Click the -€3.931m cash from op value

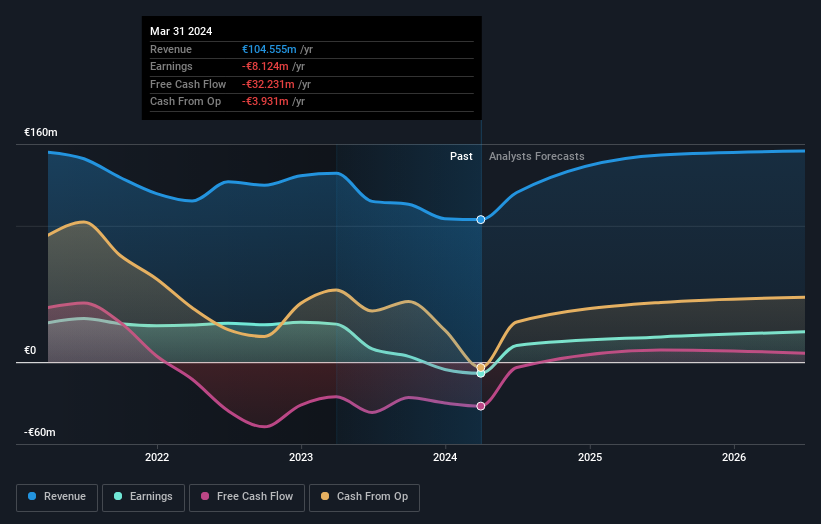265,102
